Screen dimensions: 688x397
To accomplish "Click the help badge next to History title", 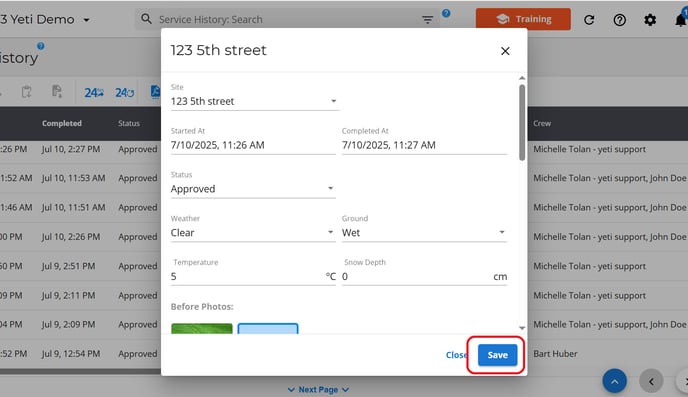I will [41, 46].
